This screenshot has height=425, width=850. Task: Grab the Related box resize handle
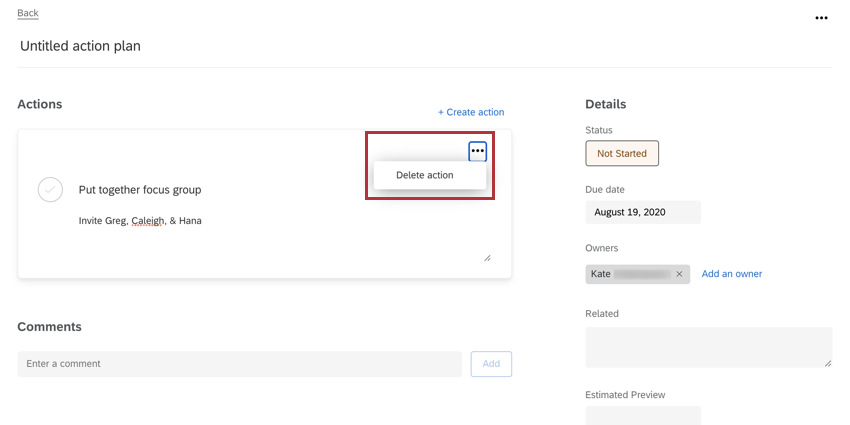[828, 363]
